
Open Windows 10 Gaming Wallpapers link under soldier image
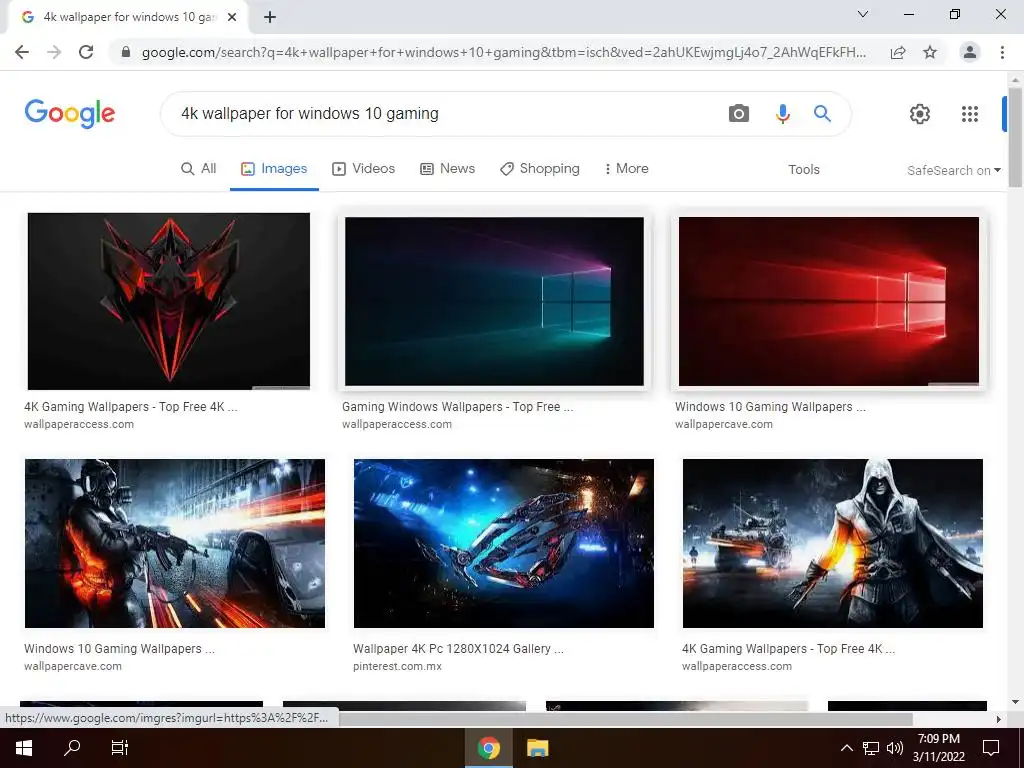(x=119, y=648)
